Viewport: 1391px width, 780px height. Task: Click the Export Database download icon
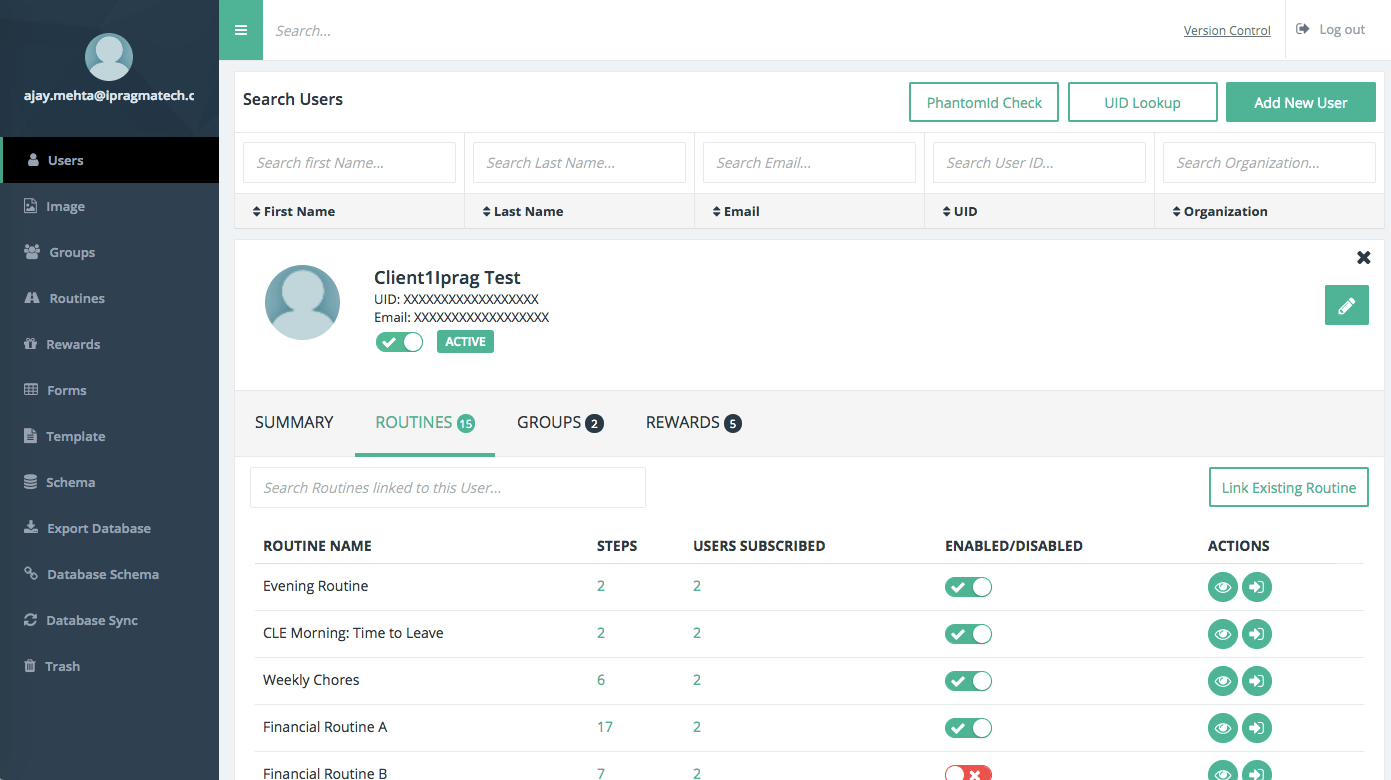(x=31, y=528)
